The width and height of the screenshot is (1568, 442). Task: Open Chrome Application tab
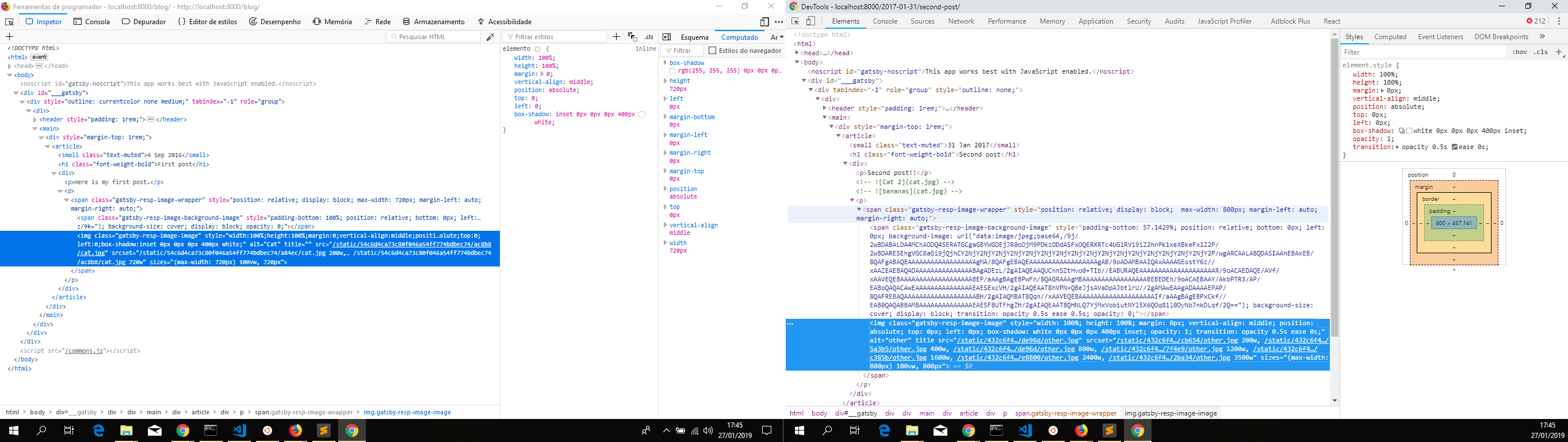[1096, 21]
